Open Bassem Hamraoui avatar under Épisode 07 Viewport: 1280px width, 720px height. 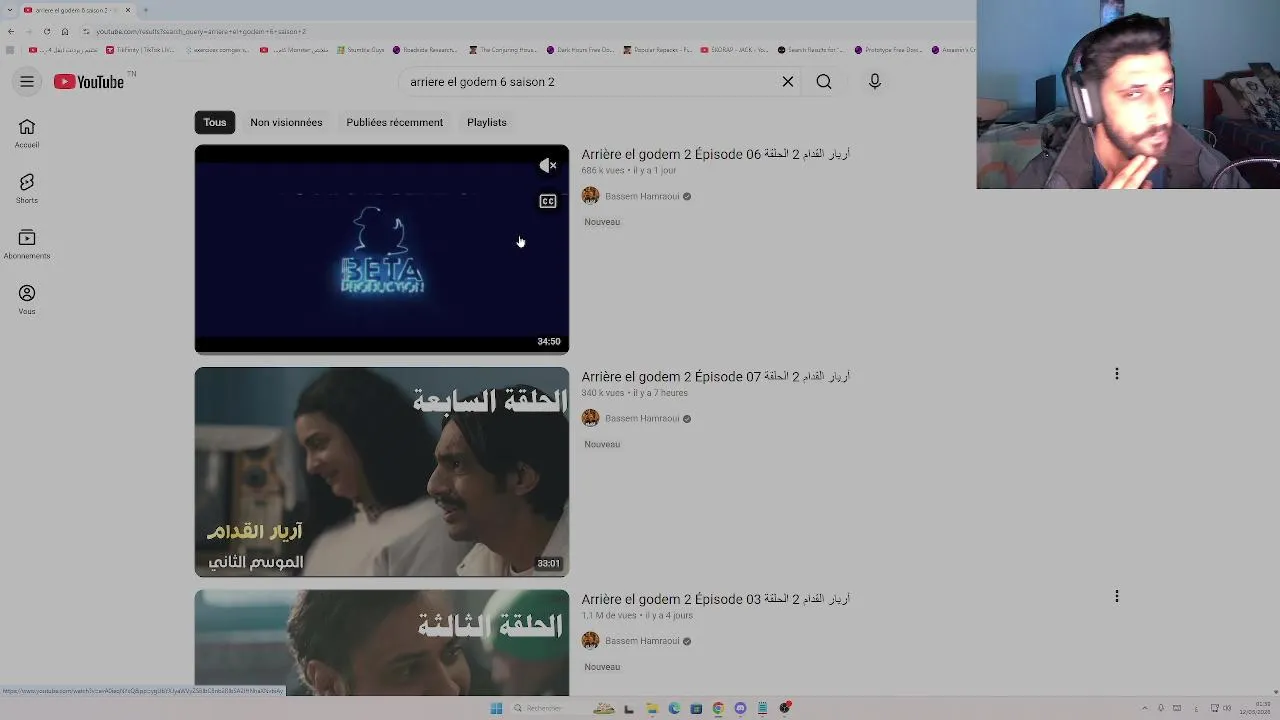590,418
